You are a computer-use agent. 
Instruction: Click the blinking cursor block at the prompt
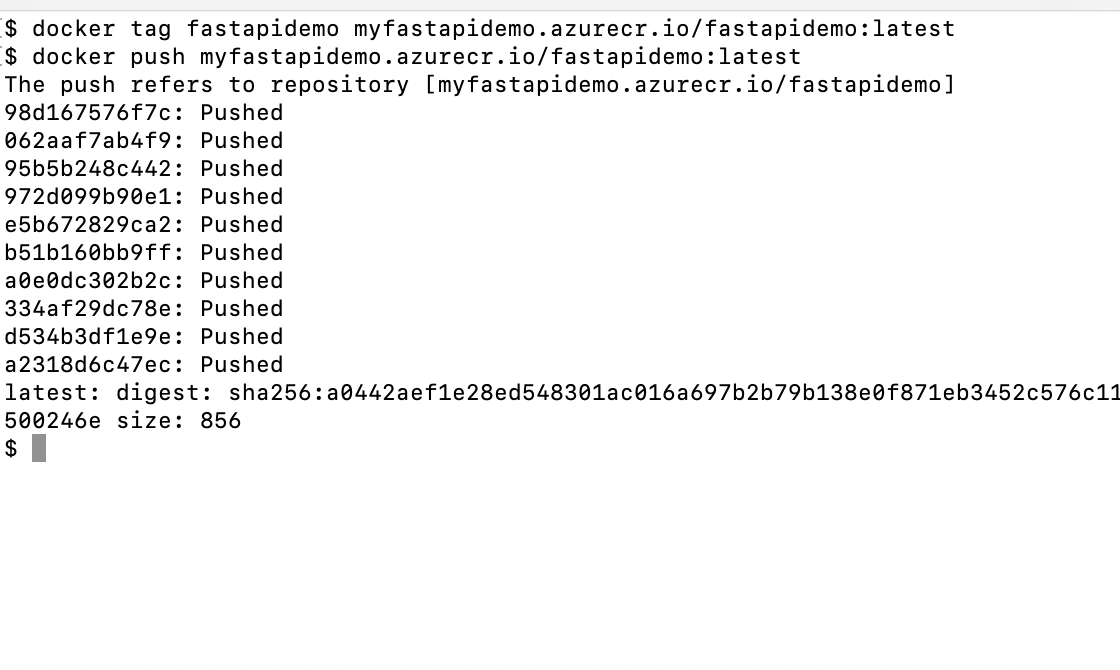[x=39, y=449]
